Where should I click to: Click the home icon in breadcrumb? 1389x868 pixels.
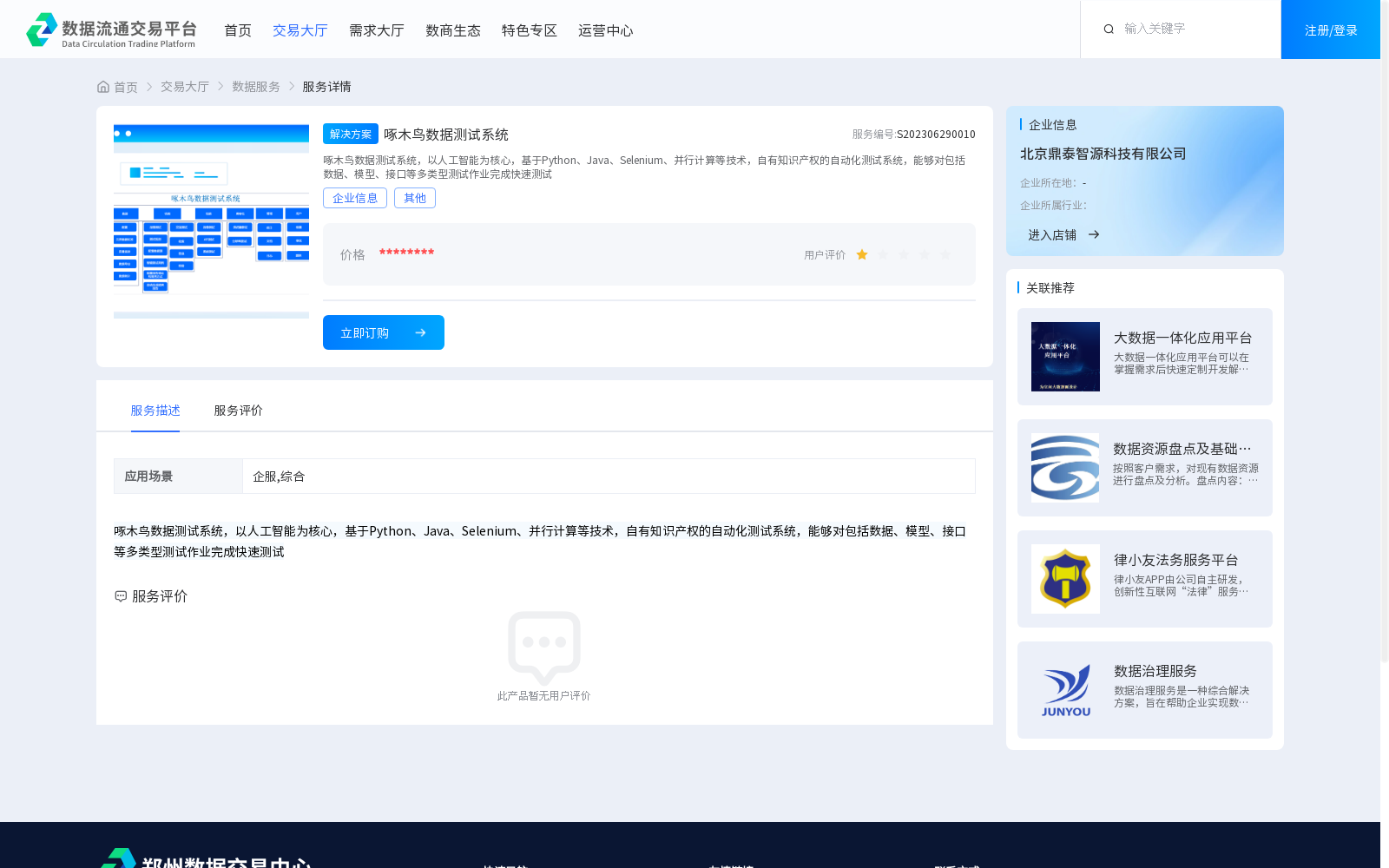pos(103,87)
